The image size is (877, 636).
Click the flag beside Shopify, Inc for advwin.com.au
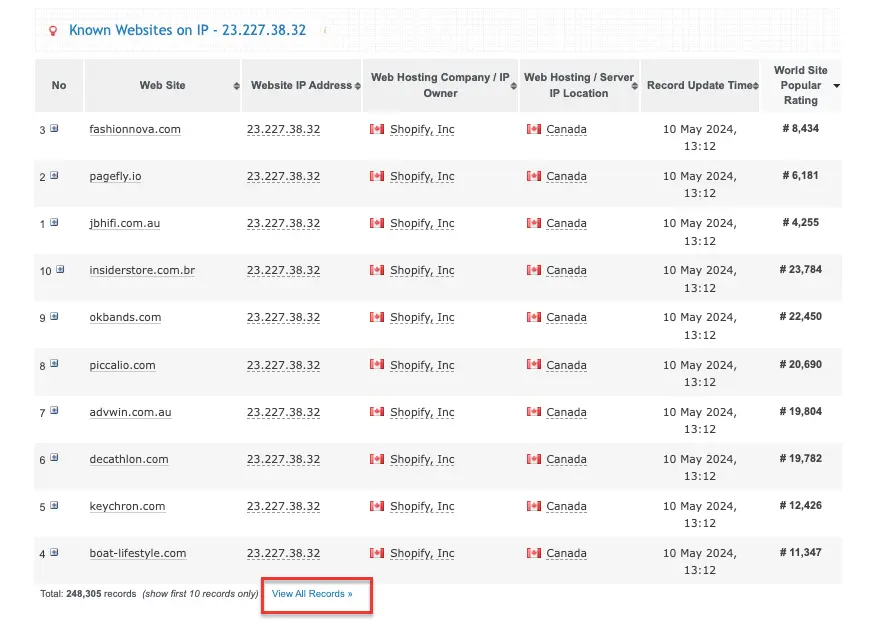tap(377, 412)
